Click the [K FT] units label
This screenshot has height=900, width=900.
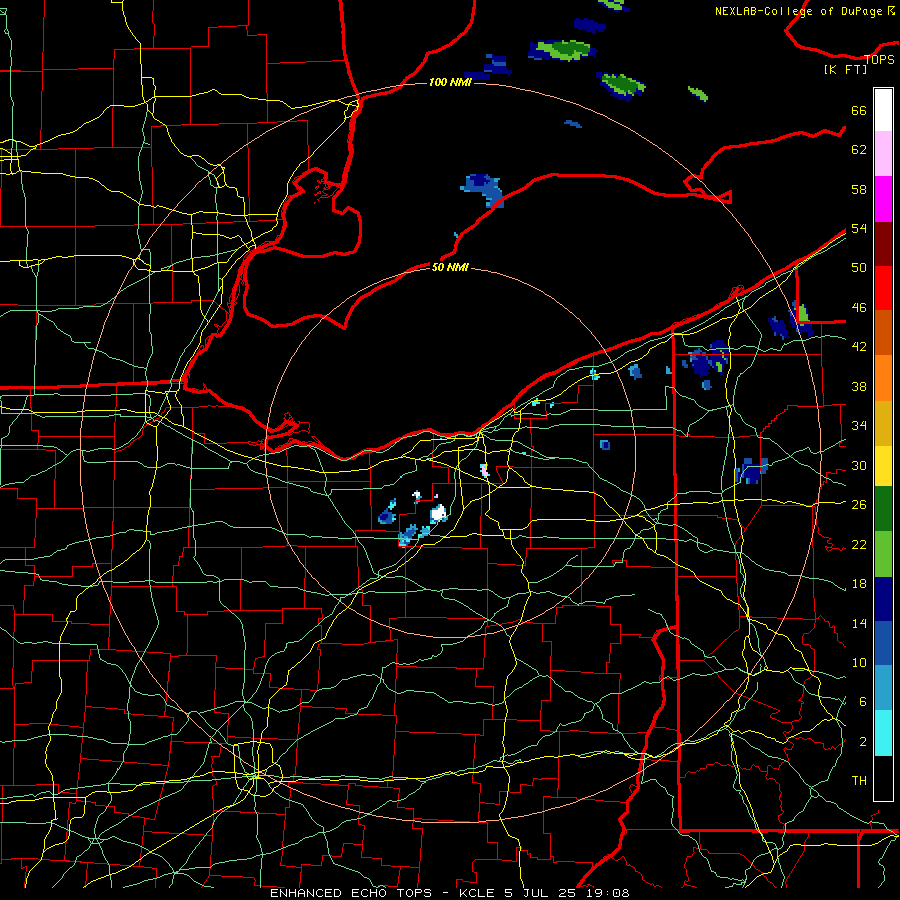845,70
